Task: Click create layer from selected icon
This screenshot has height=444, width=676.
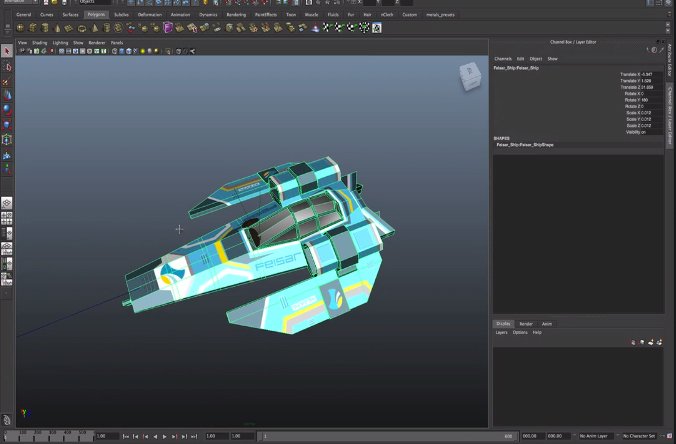Action: pyautogui.click(x=659, y=342)
